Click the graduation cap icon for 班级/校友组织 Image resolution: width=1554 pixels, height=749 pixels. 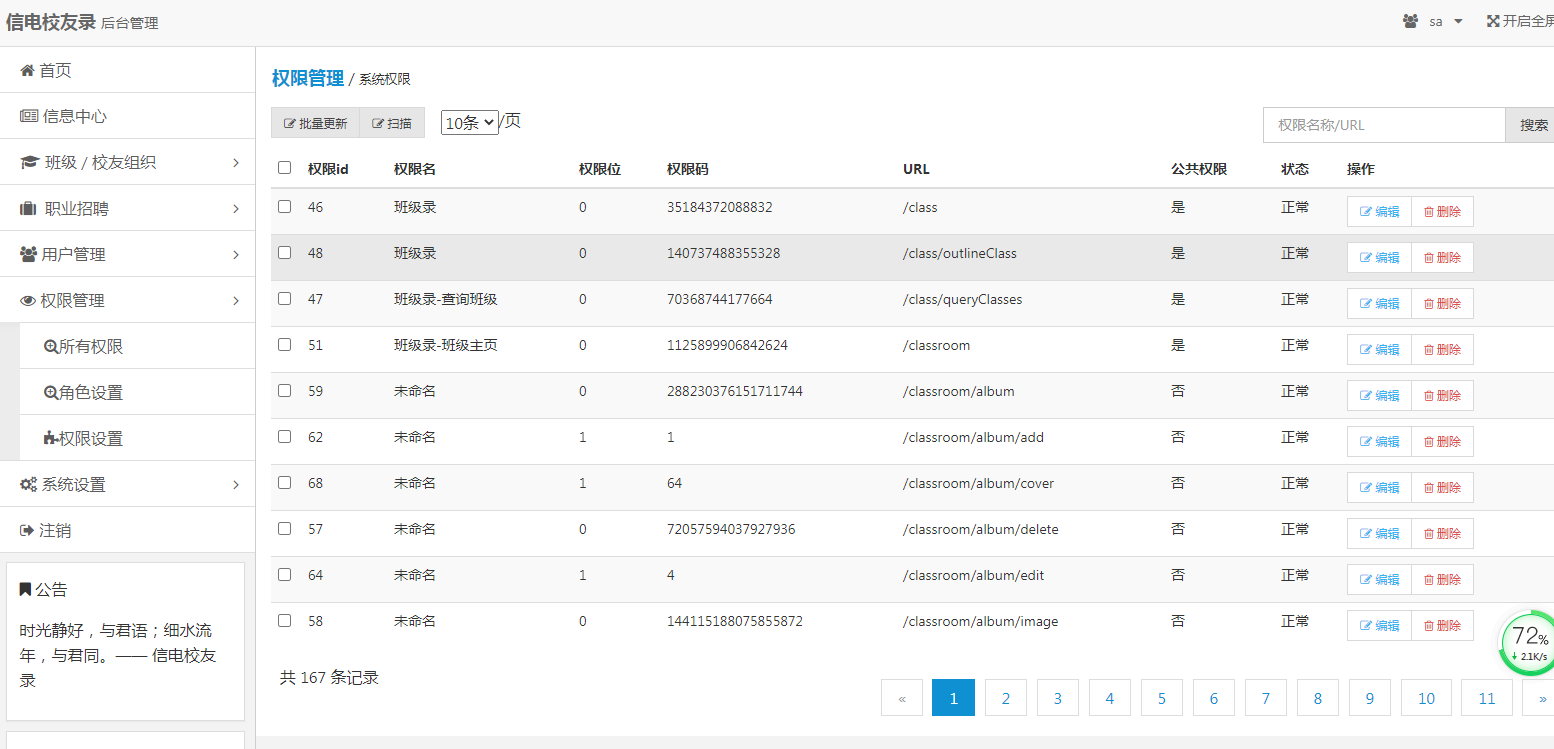pos(29,162)
